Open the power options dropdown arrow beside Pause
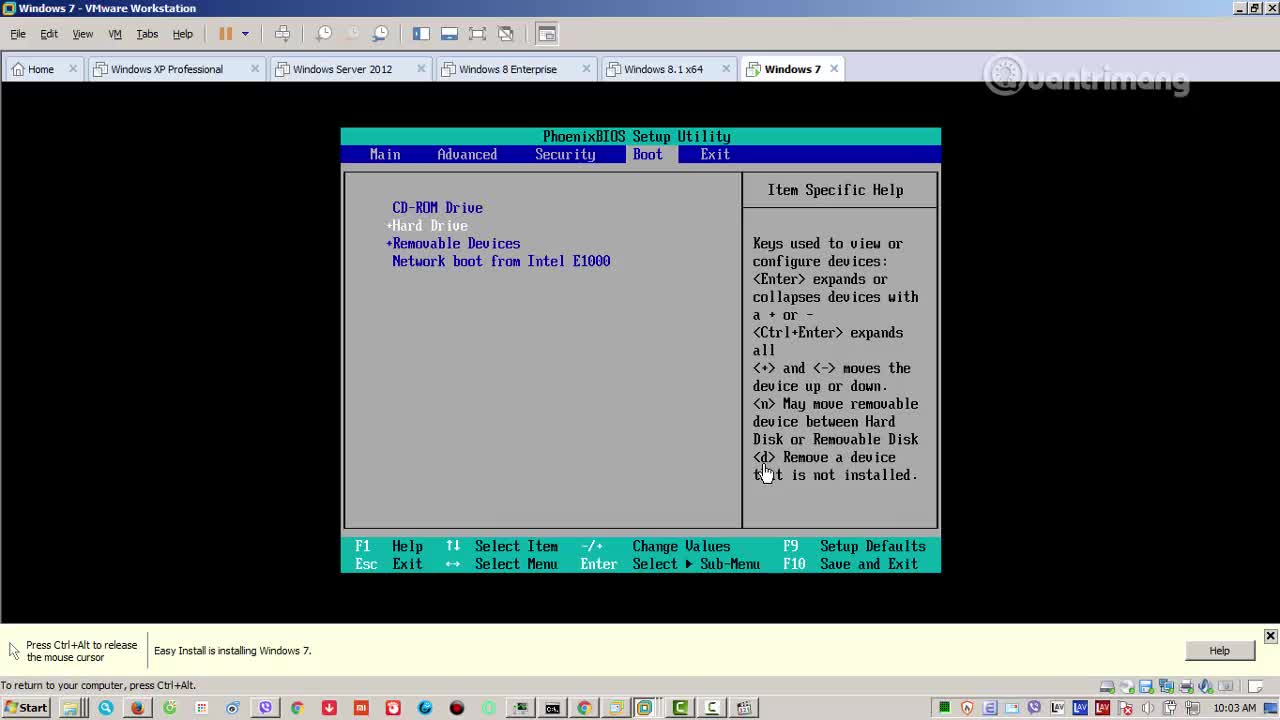1280x720 pixels. pyautogui.click(x=245, y=34)
